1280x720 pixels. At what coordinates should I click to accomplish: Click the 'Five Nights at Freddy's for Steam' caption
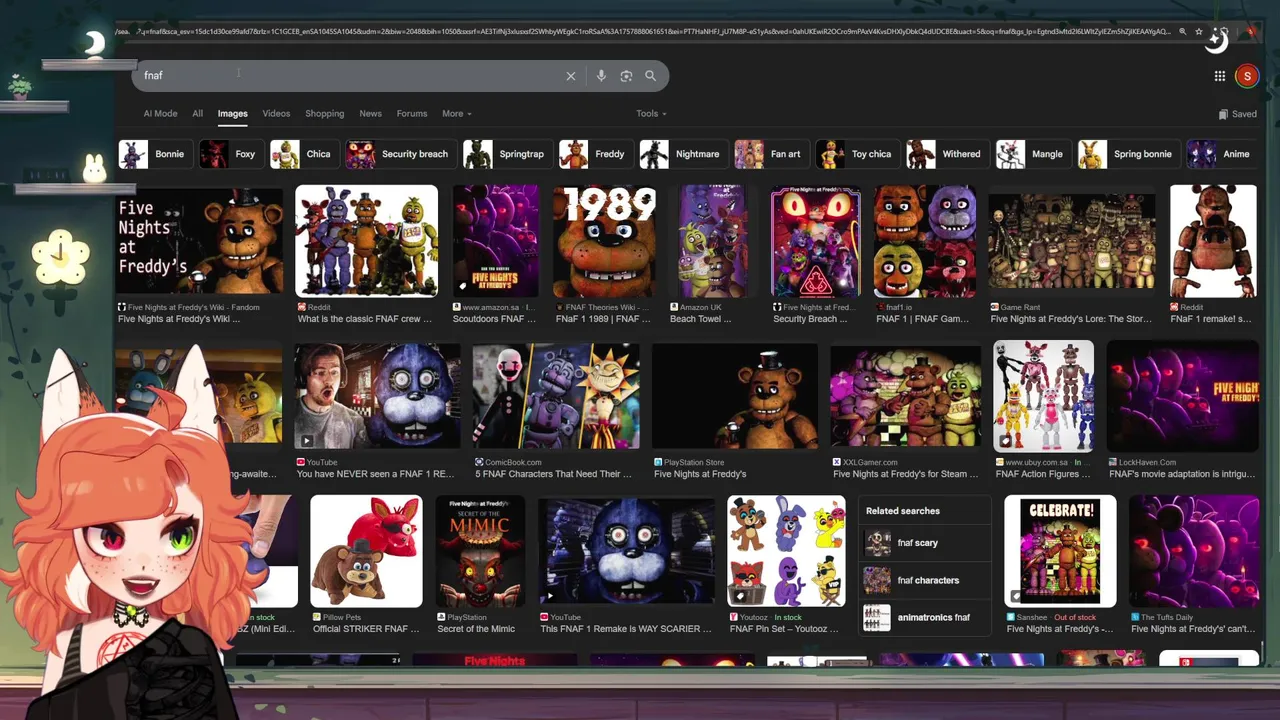906,474
